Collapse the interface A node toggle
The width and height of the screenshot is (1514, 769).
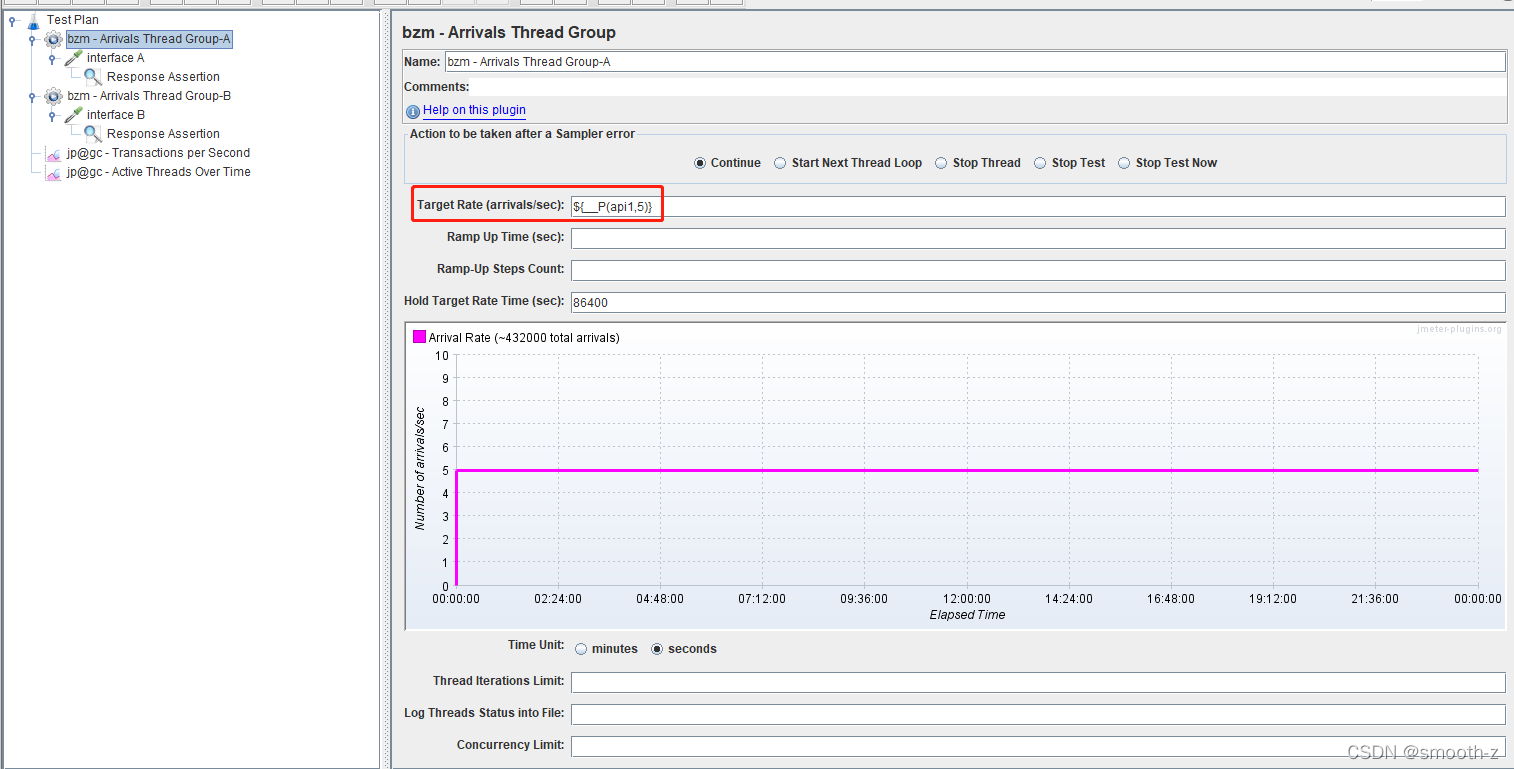52,59
